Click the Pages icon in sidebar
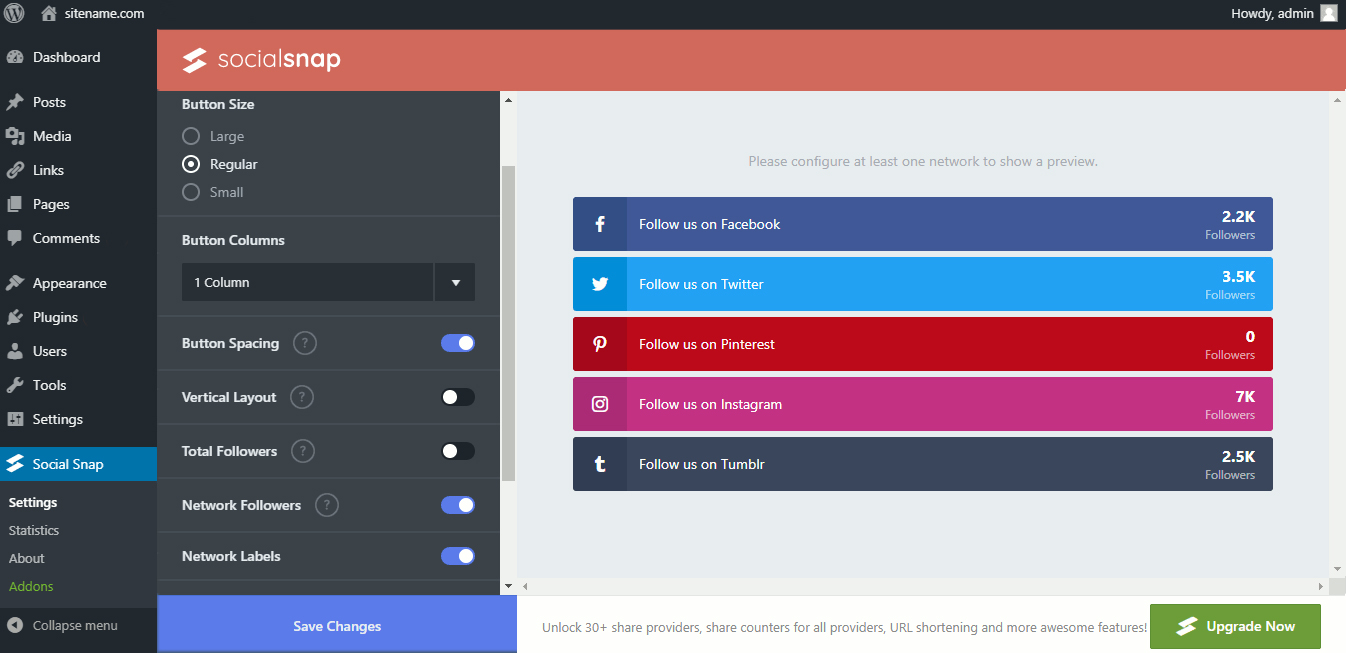The height and width of the screenshot is (653, 1346). coord(15,204)
